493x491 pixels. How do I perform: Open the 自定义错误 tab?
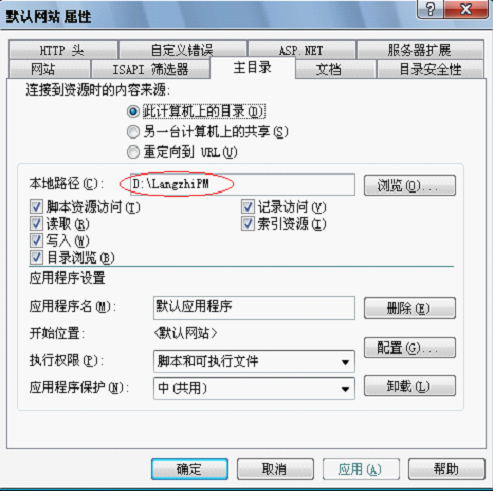(x=182, y=50)
